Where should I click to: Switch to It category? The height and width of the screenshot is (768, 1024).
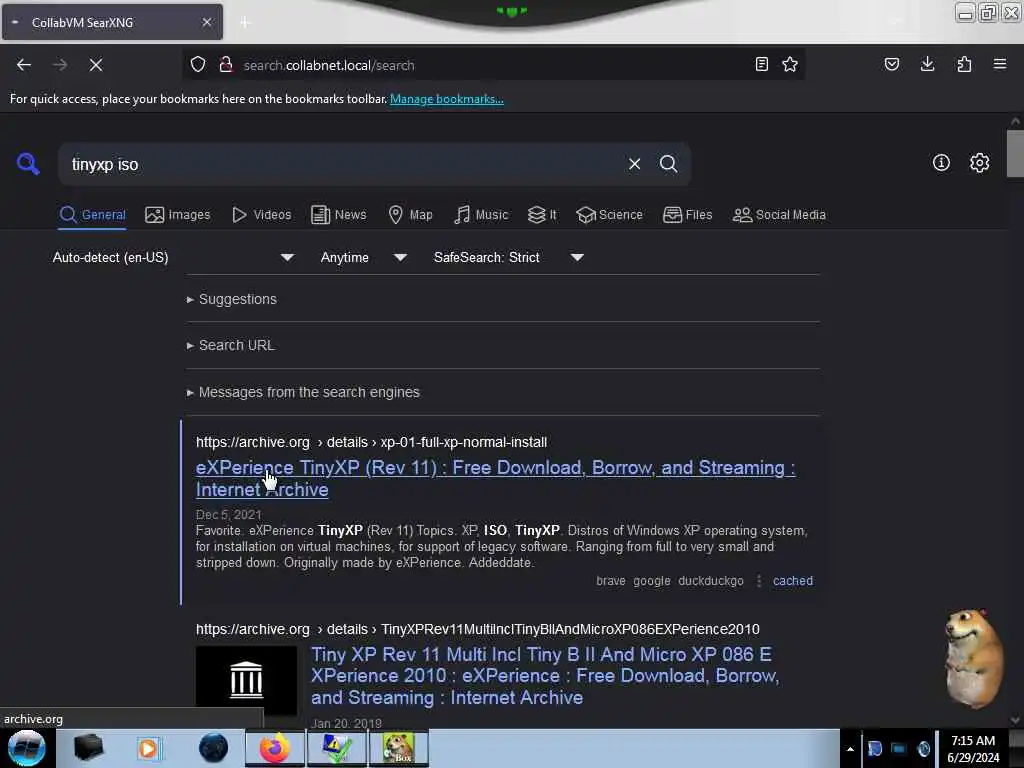(543, 215)
